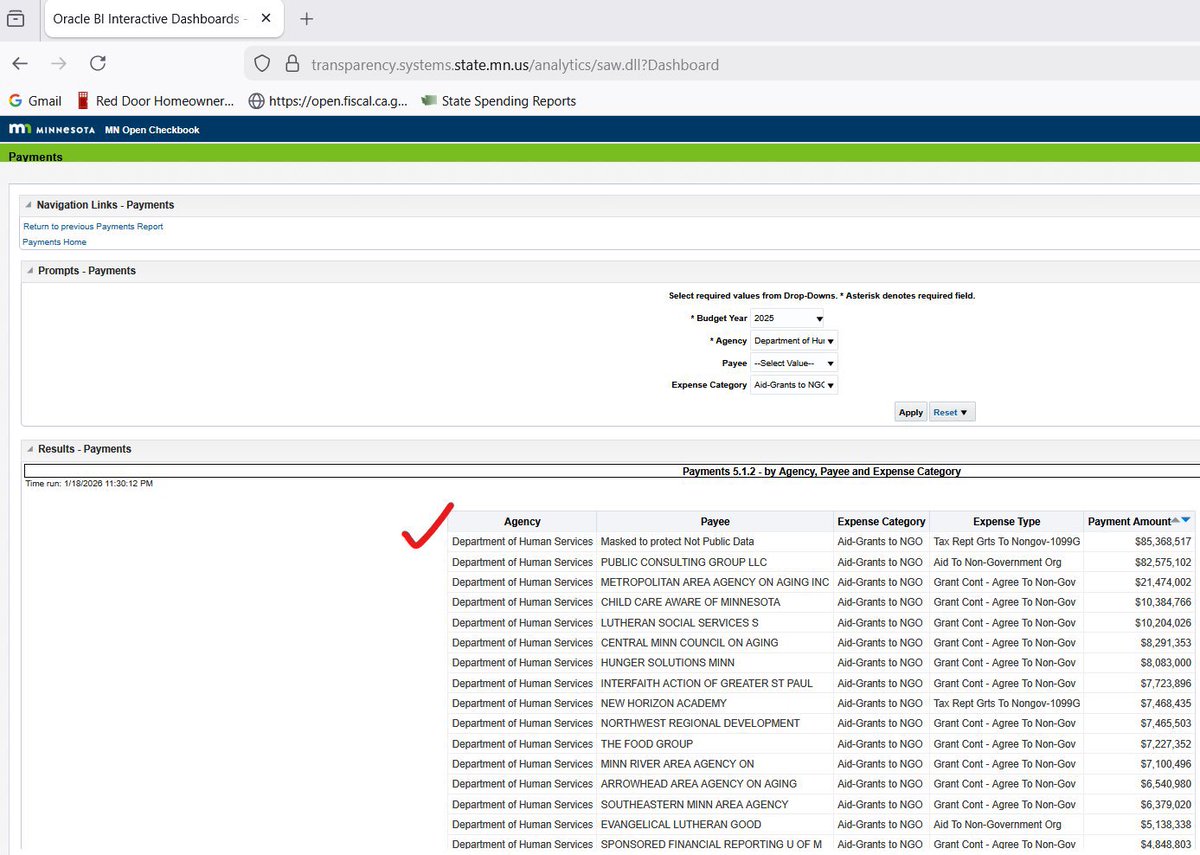
Task: Select payee SOUTHEASTERN MINN AREA AGENCY
Action: (x=694, y=804)
